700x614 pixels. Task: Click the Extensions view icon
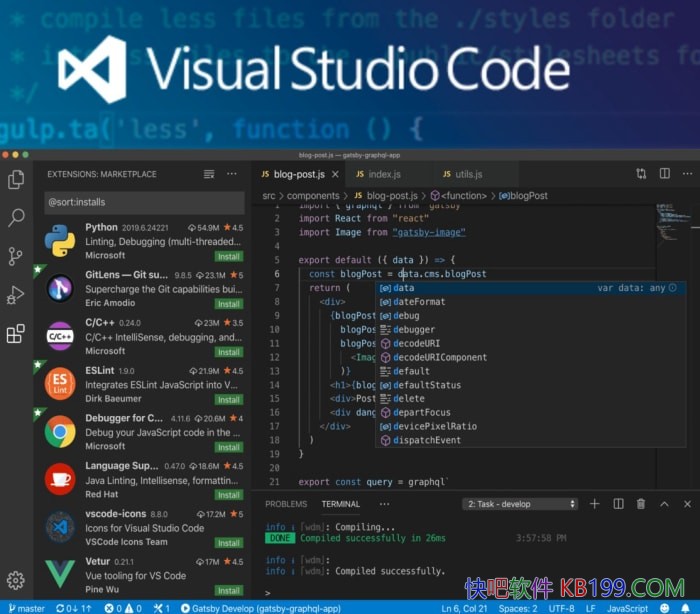pos(16,334)
